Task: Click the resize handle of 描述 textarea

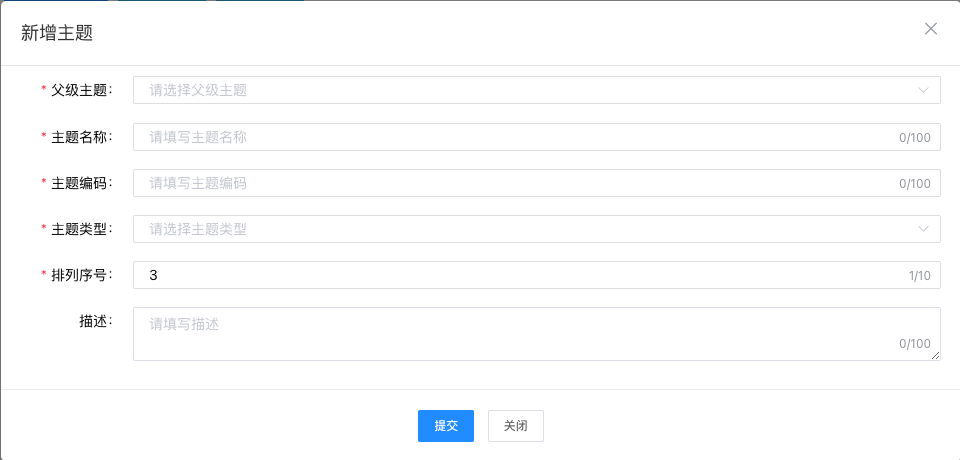Action: [936, 355]
